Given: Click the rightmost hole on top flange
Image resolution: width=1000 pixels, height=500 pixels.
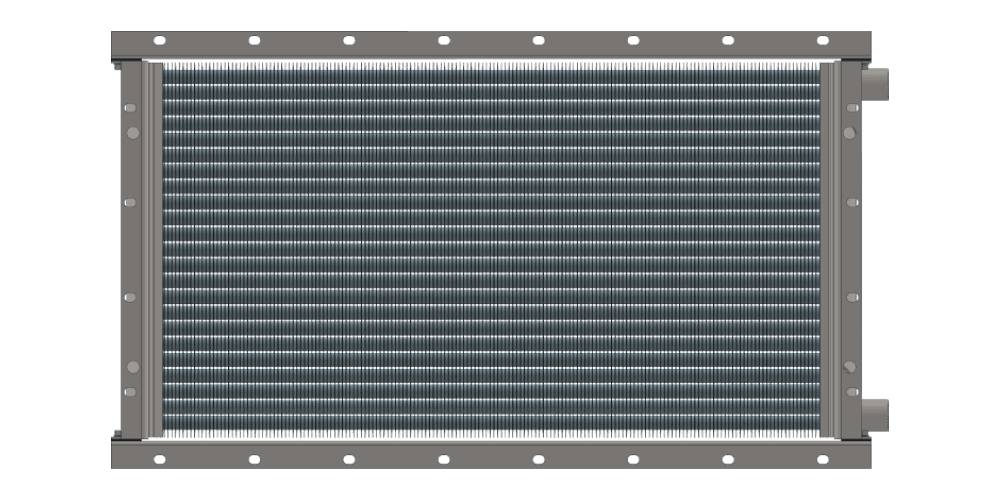Looking at the screenshot, I should (822, 41).
